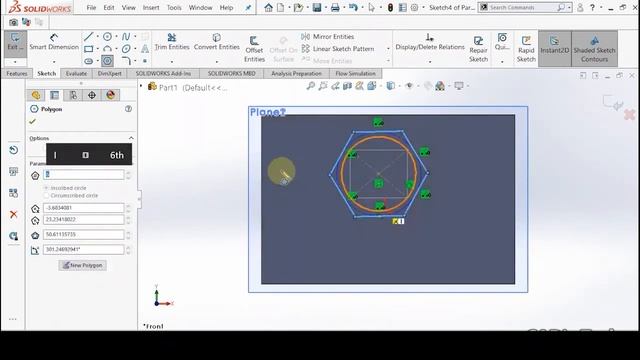Adjust the number of sides stepper
The height and width of the screenshot is (360, 640).
(128, 175)
